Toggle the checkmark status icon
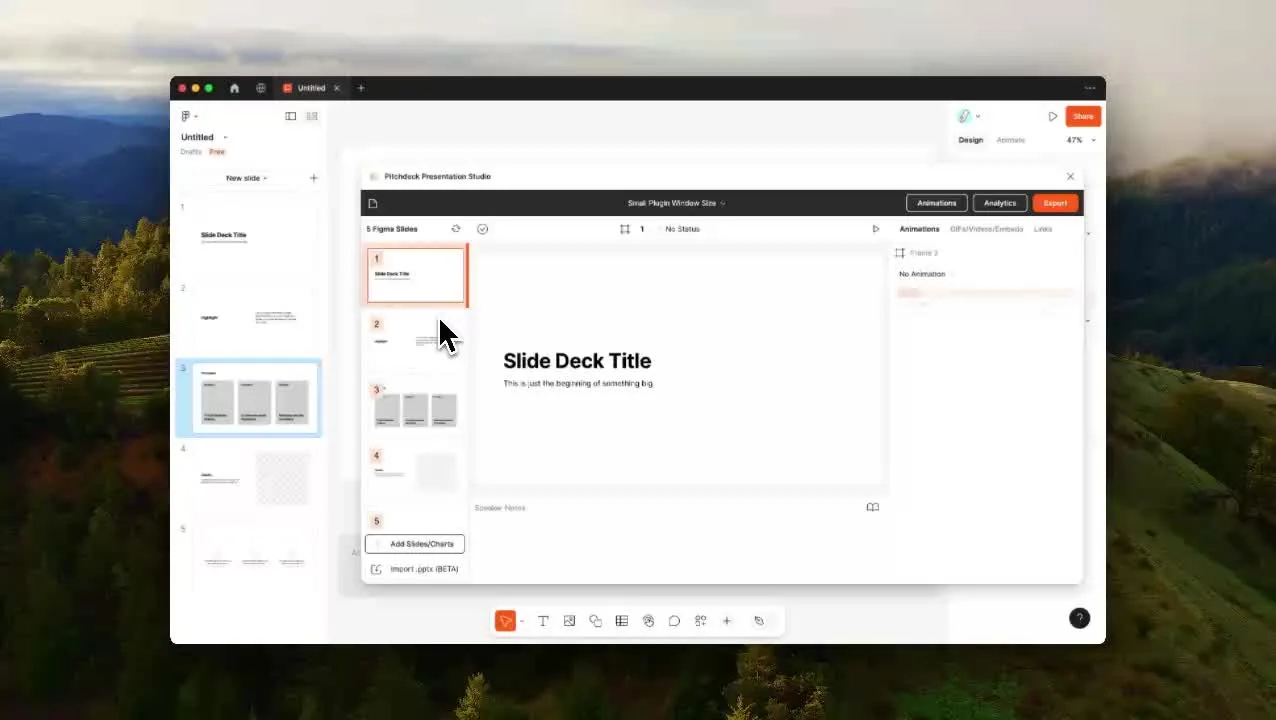 click(x=483, y=229)
